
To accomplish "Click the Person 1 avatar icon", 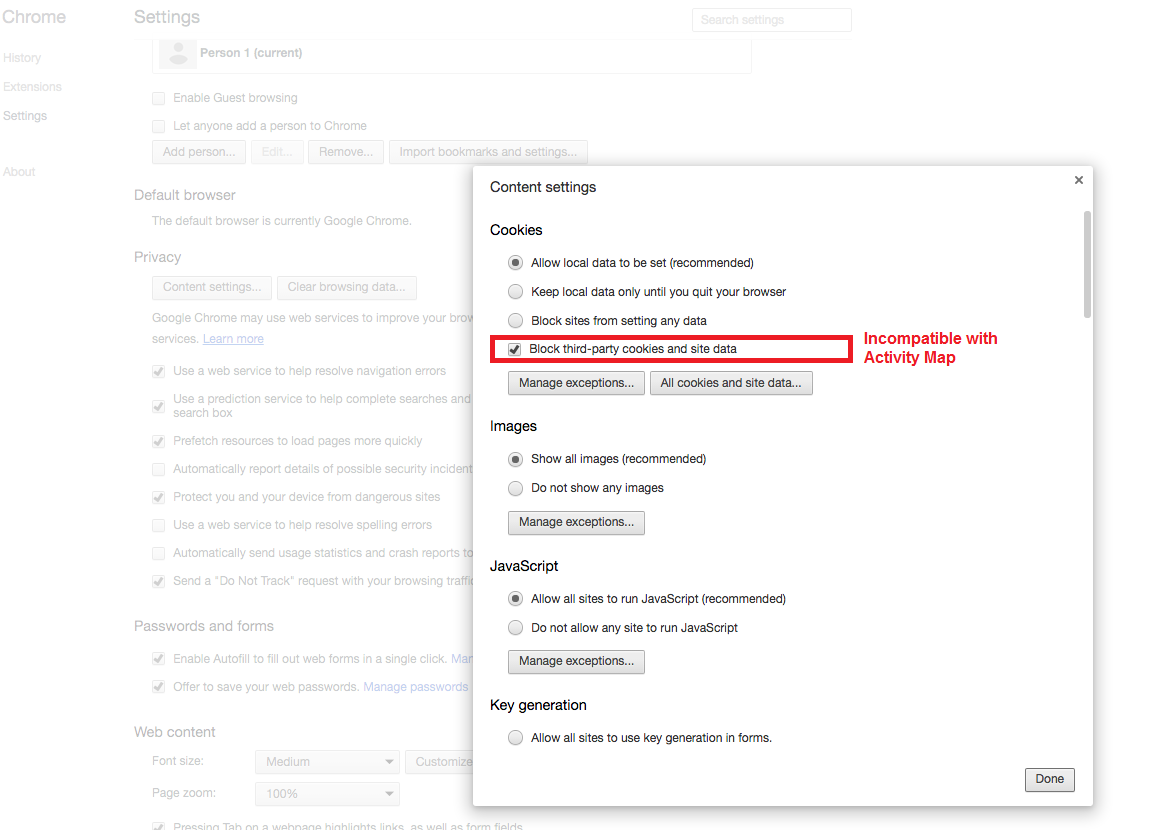I will point(178,53).
